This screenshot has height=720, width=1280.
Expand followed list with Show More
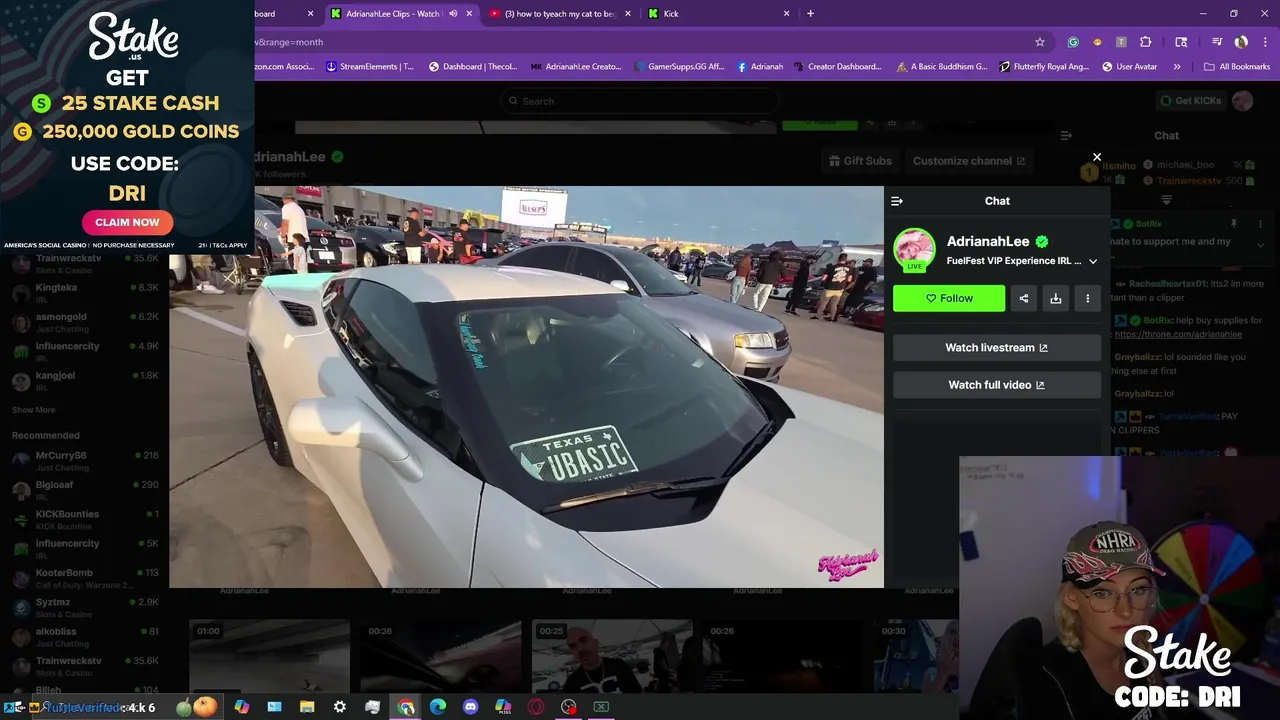click(x=33, y=410)
